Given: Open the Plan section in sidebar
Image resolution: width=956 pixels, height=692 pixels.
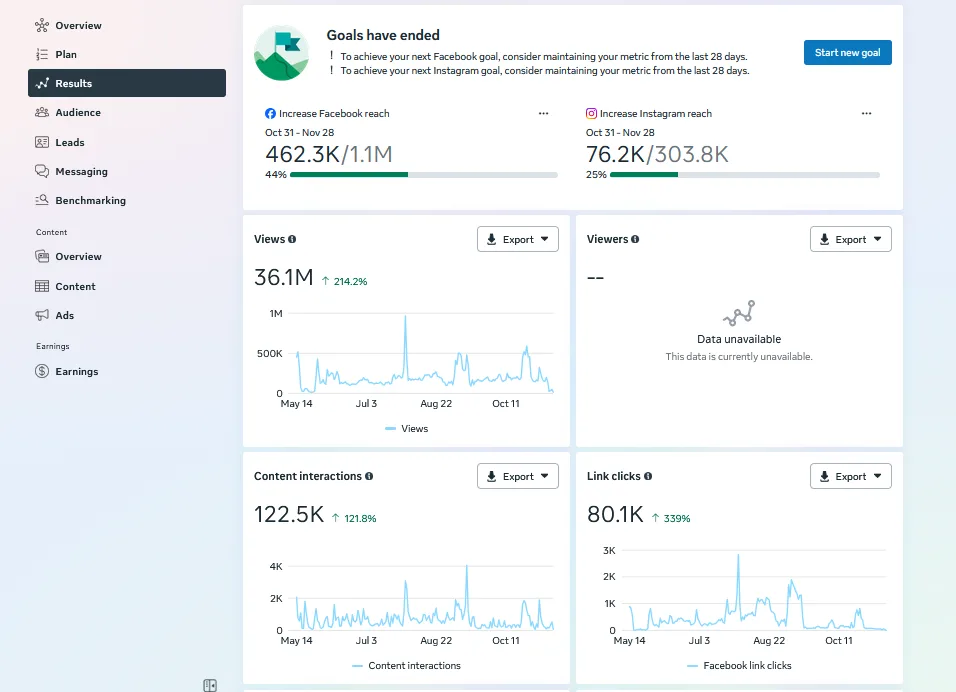Looking at the screenshot, I should point(66,54).
